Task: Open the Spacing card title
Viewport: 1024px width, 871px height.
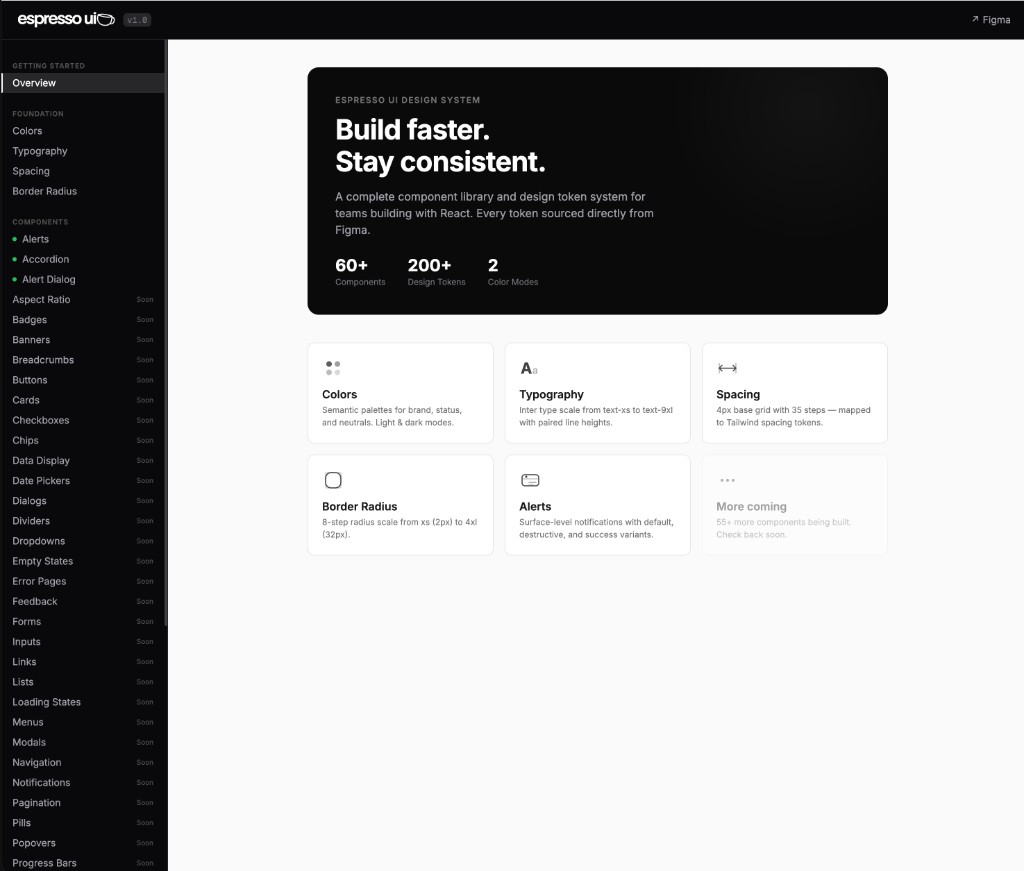Action: [x=738, y=394]
